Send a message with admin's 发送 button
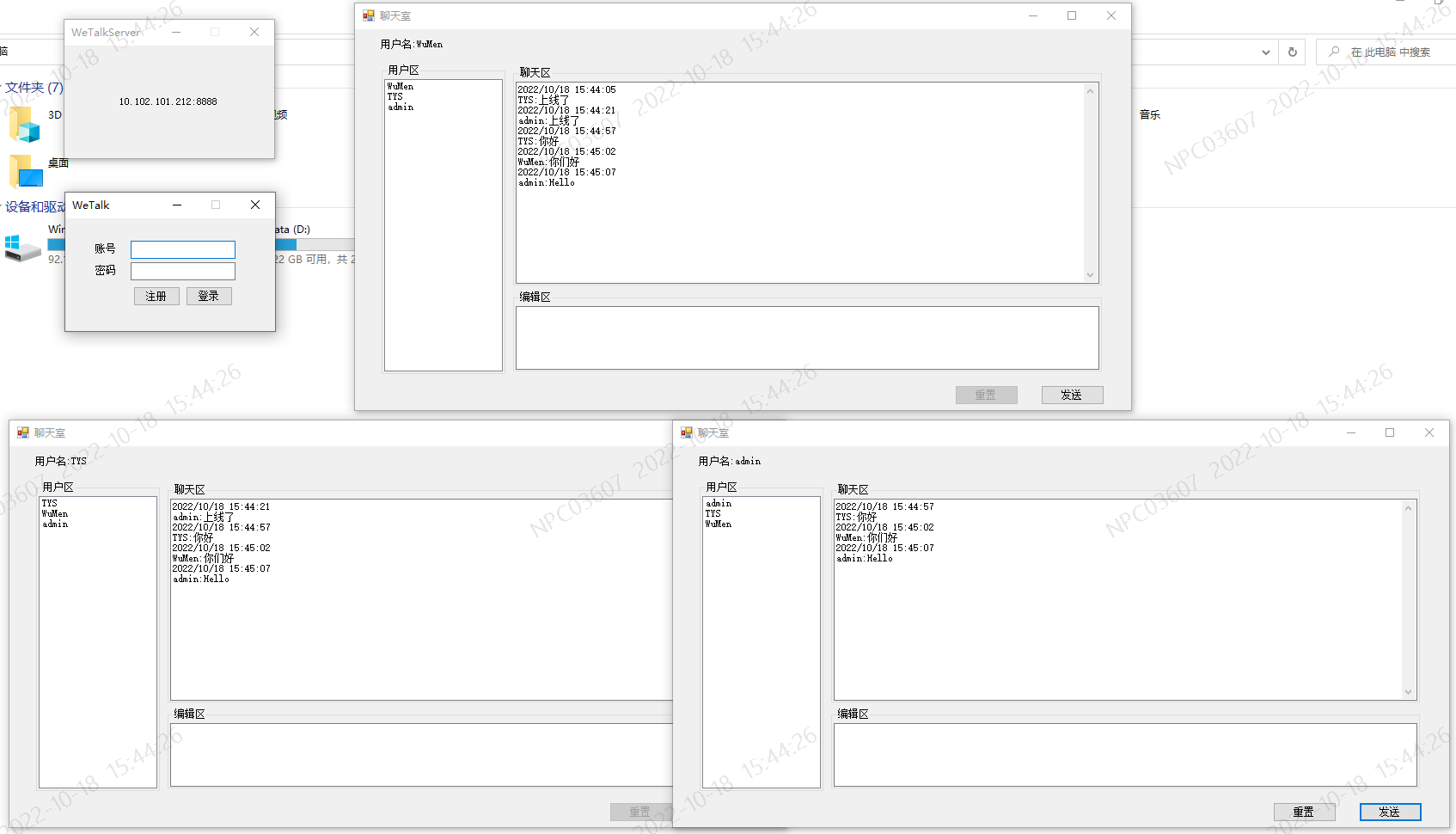 click(x=1390, y=811)
